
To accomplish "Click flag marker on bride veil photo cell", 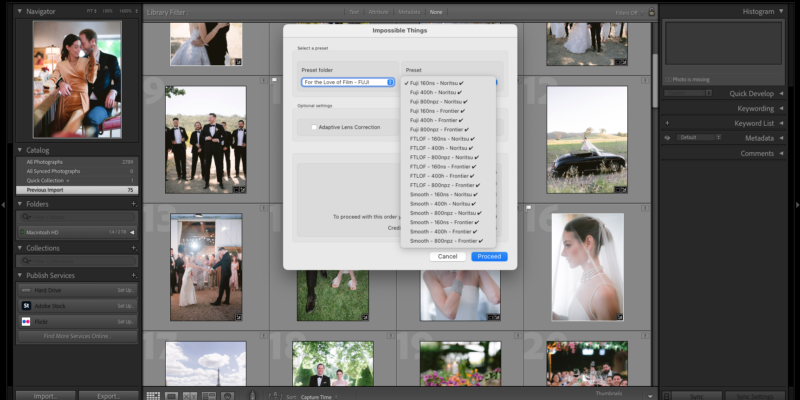I will click(529, 208).
